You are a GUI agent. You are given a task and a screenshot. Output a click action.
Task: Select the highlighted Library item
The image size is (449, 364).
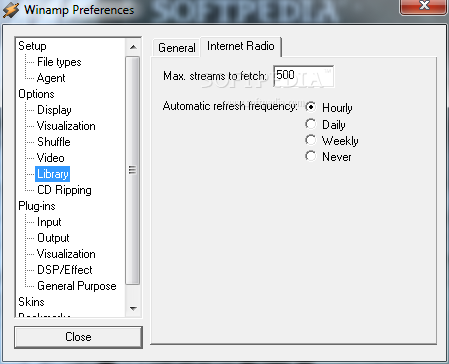pyautogui.click(x=53, y=174)
